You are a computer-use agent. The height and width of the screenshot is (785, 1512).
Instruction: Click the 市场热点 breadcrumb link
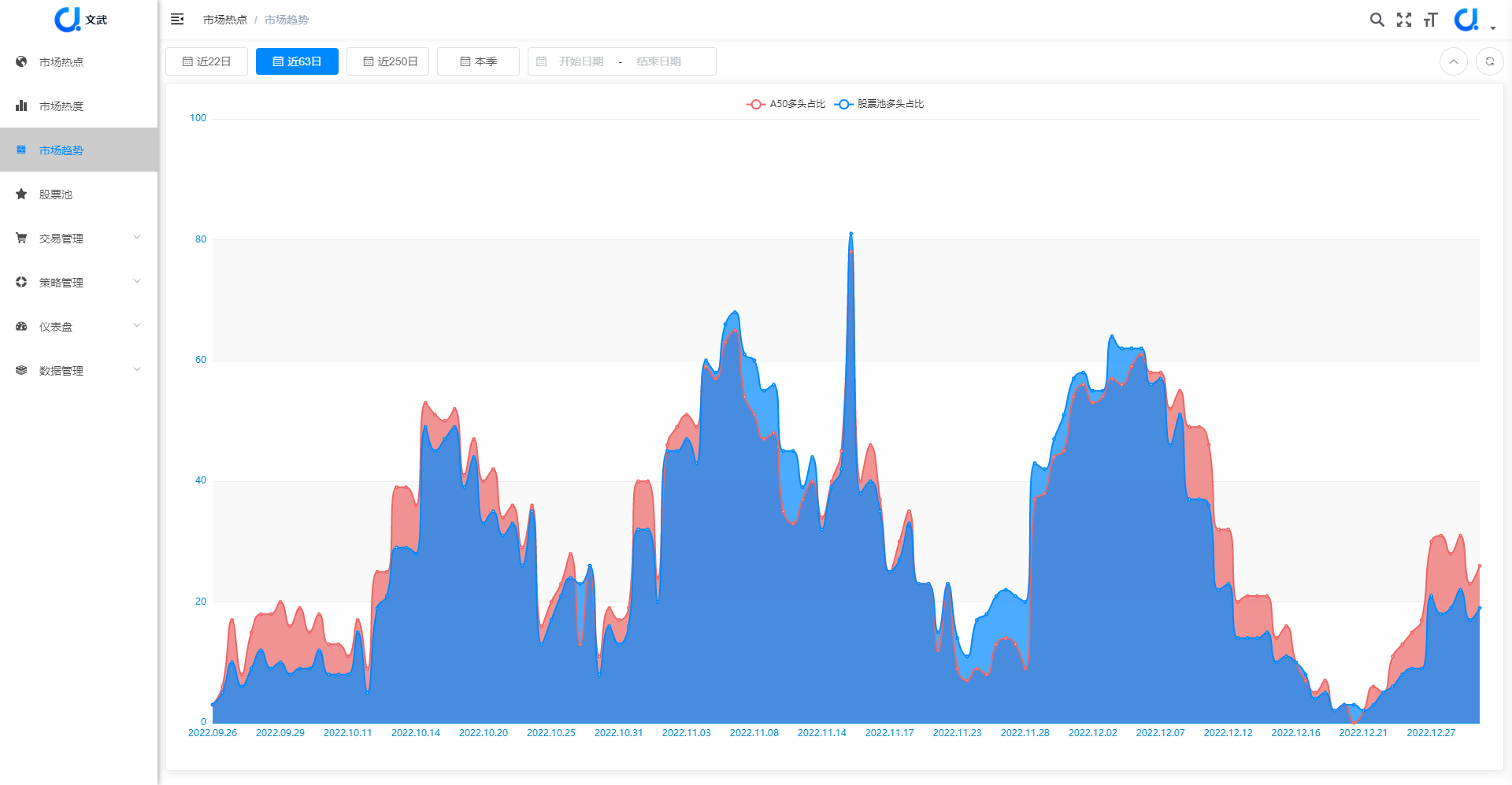(225, 20)
